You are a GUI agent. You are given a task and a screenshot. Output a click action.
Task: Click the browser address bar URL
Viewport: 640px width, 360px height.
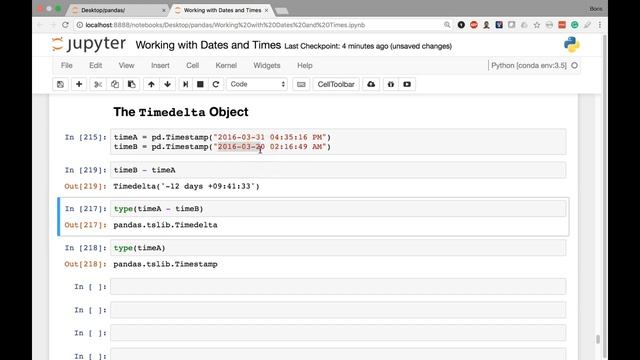point(225,25)
